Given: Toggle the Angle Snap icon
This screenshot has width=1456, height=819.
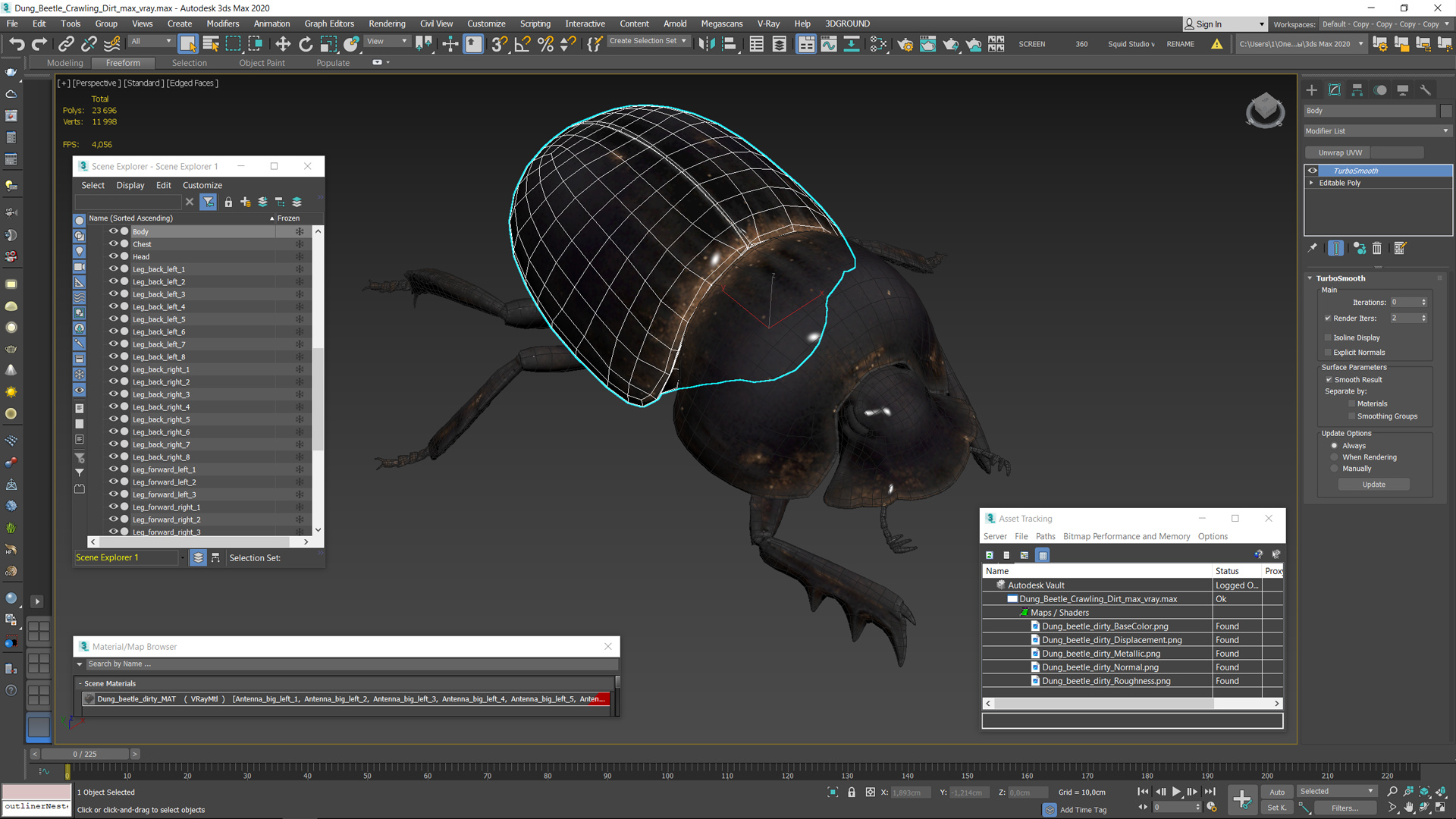Looking at the screenshot, I should [x=522, y=44].
